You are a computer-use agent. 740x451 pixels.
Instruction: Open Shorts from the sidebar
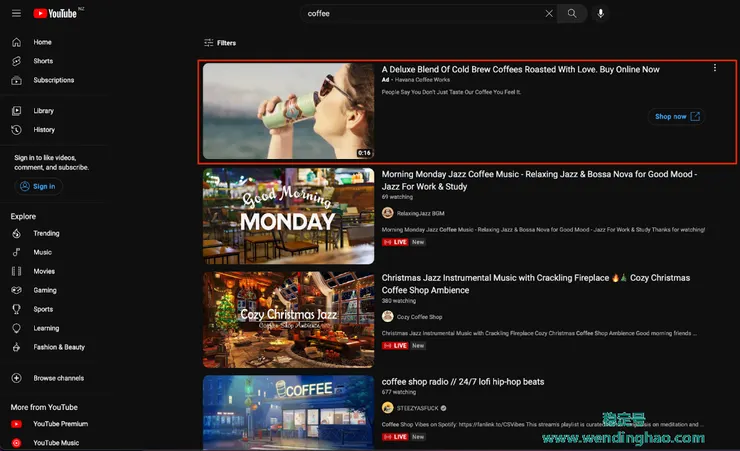pyautogui.click(x=43, y=61)
